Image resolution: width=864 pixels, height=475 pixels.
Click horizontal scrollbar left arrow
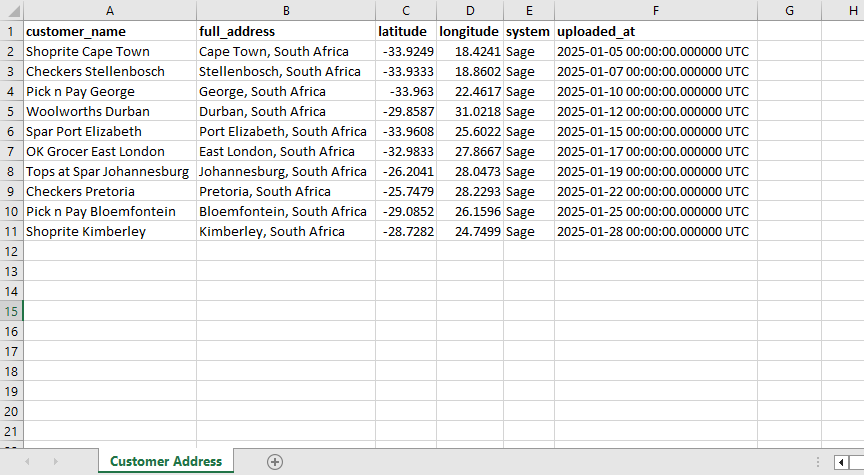point(841,462)
